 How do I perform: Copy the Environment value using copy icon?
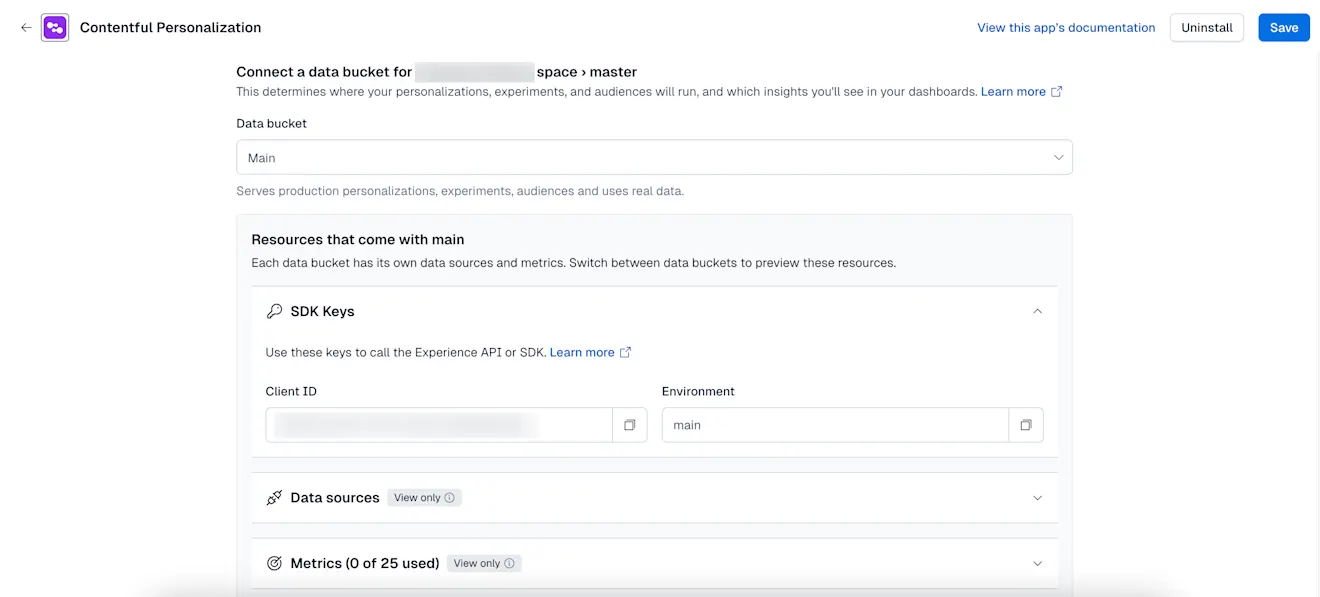(x=1025, y=425)
